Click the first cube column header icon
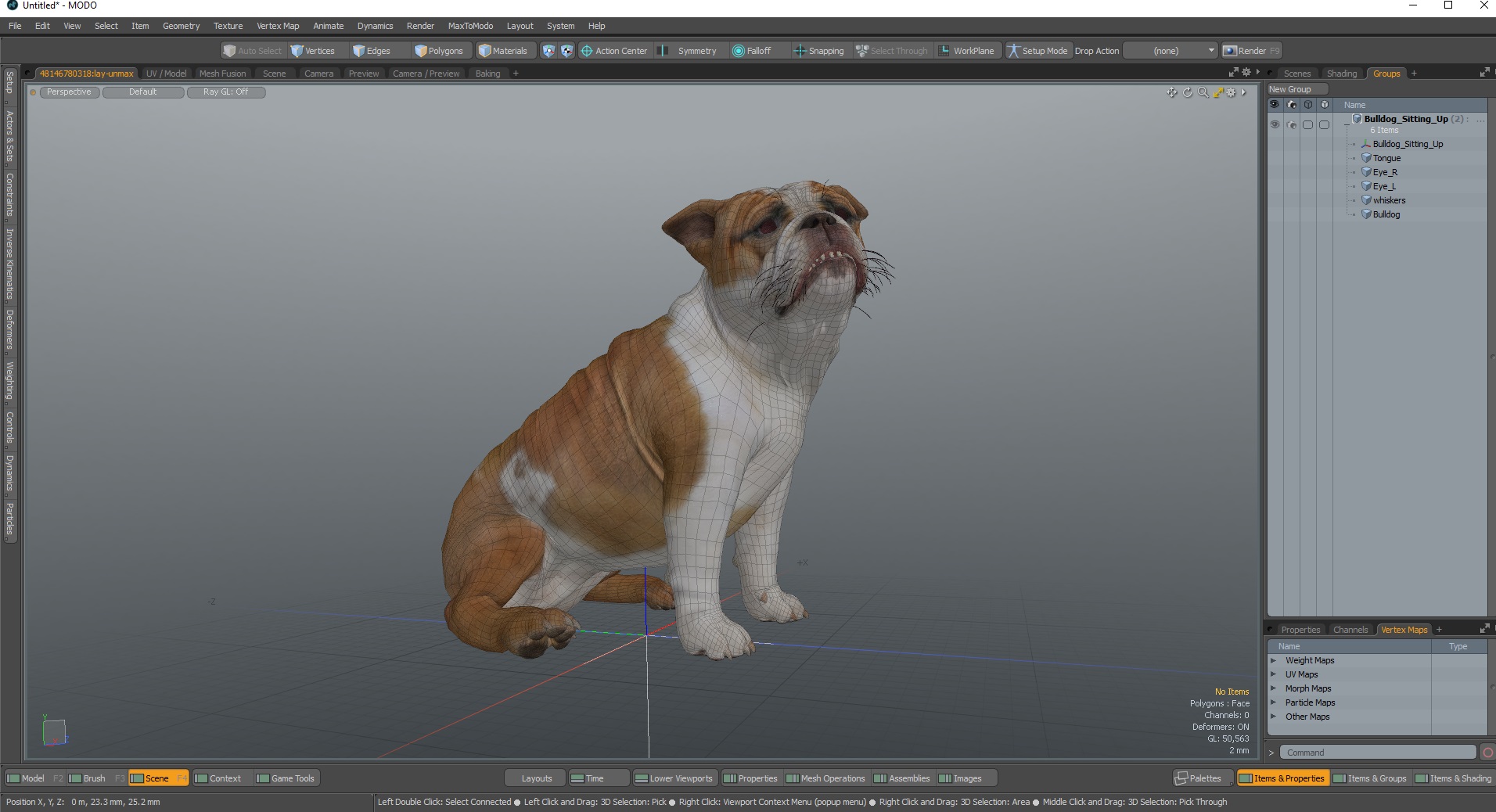Screen dimensions: 1496x812 (x=1307, y=105)
